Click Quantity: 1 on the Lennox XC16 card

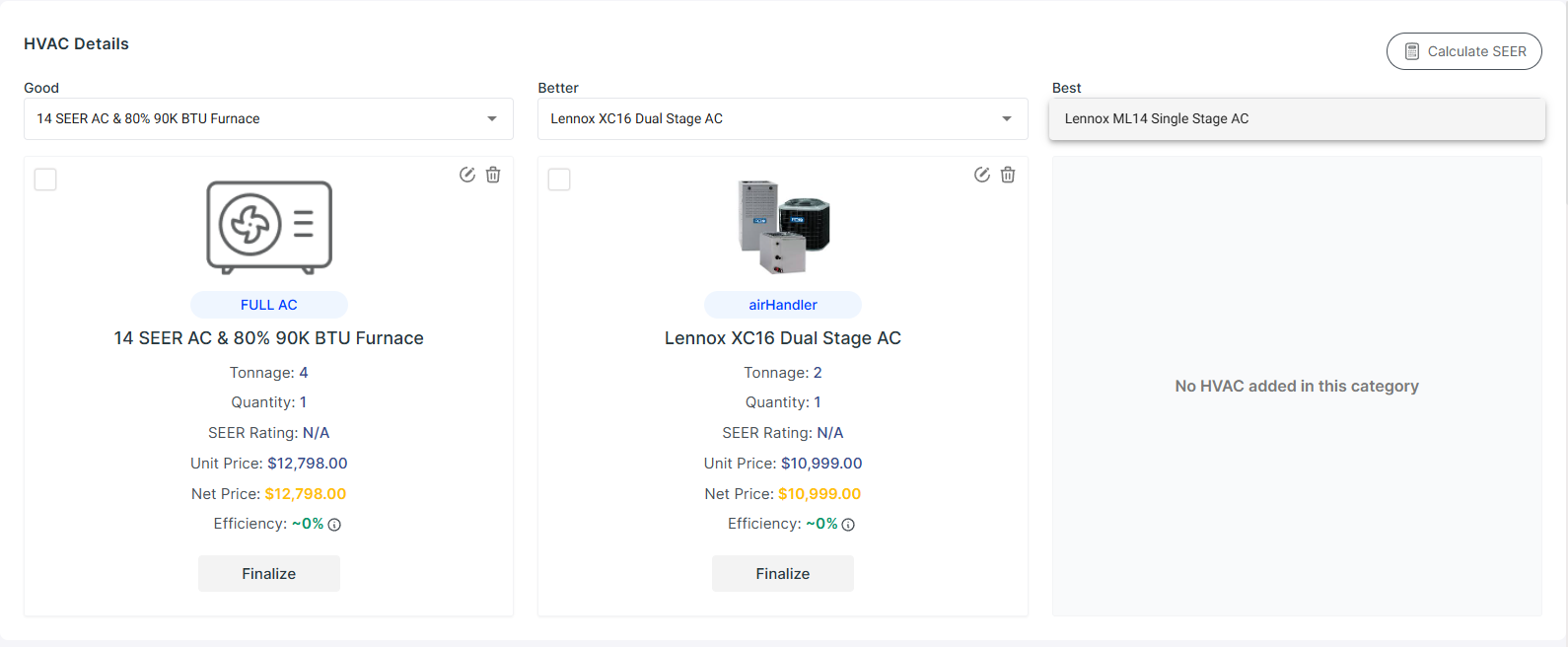783,402
